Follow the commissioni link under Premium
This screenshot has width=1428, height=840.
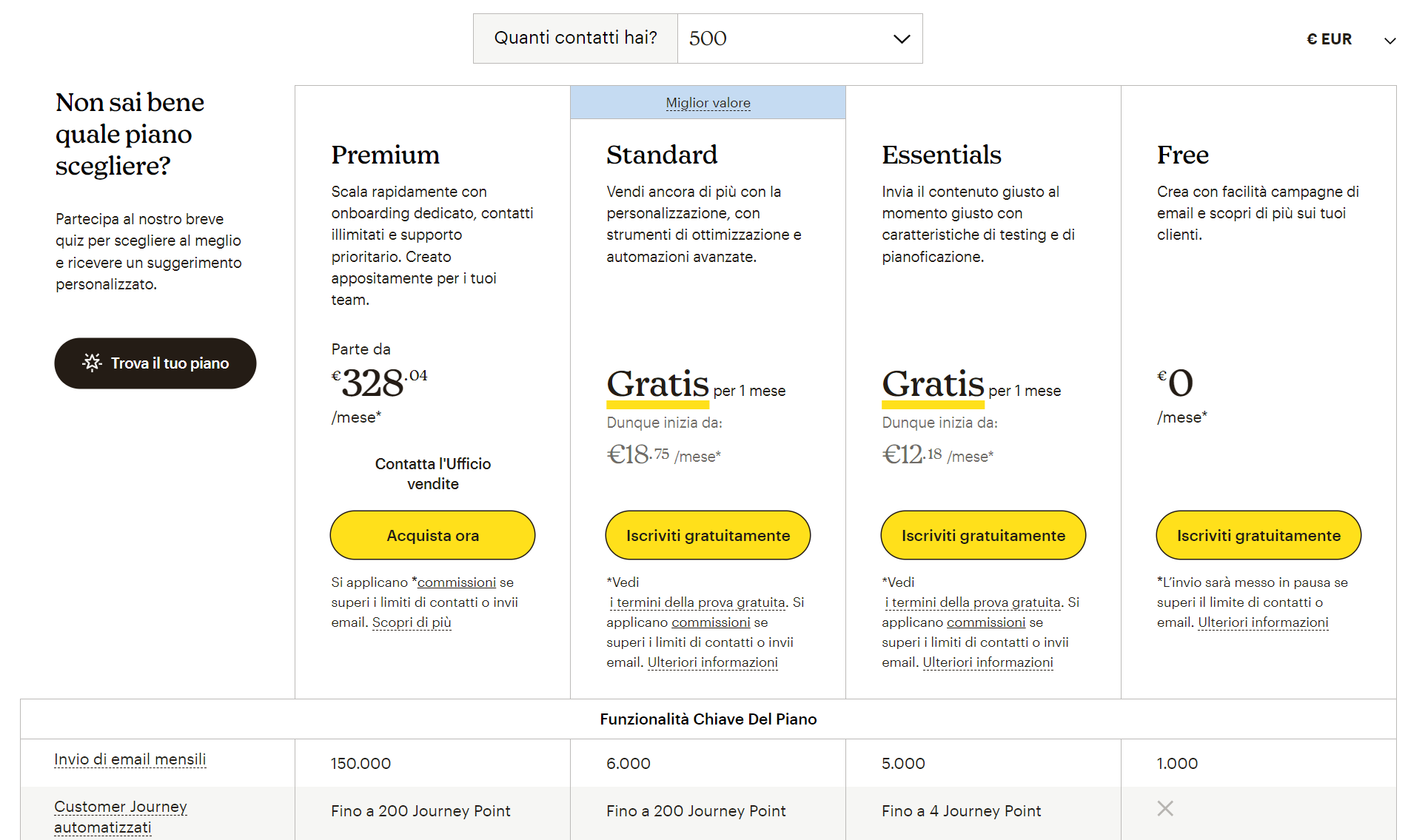(457, 582)
